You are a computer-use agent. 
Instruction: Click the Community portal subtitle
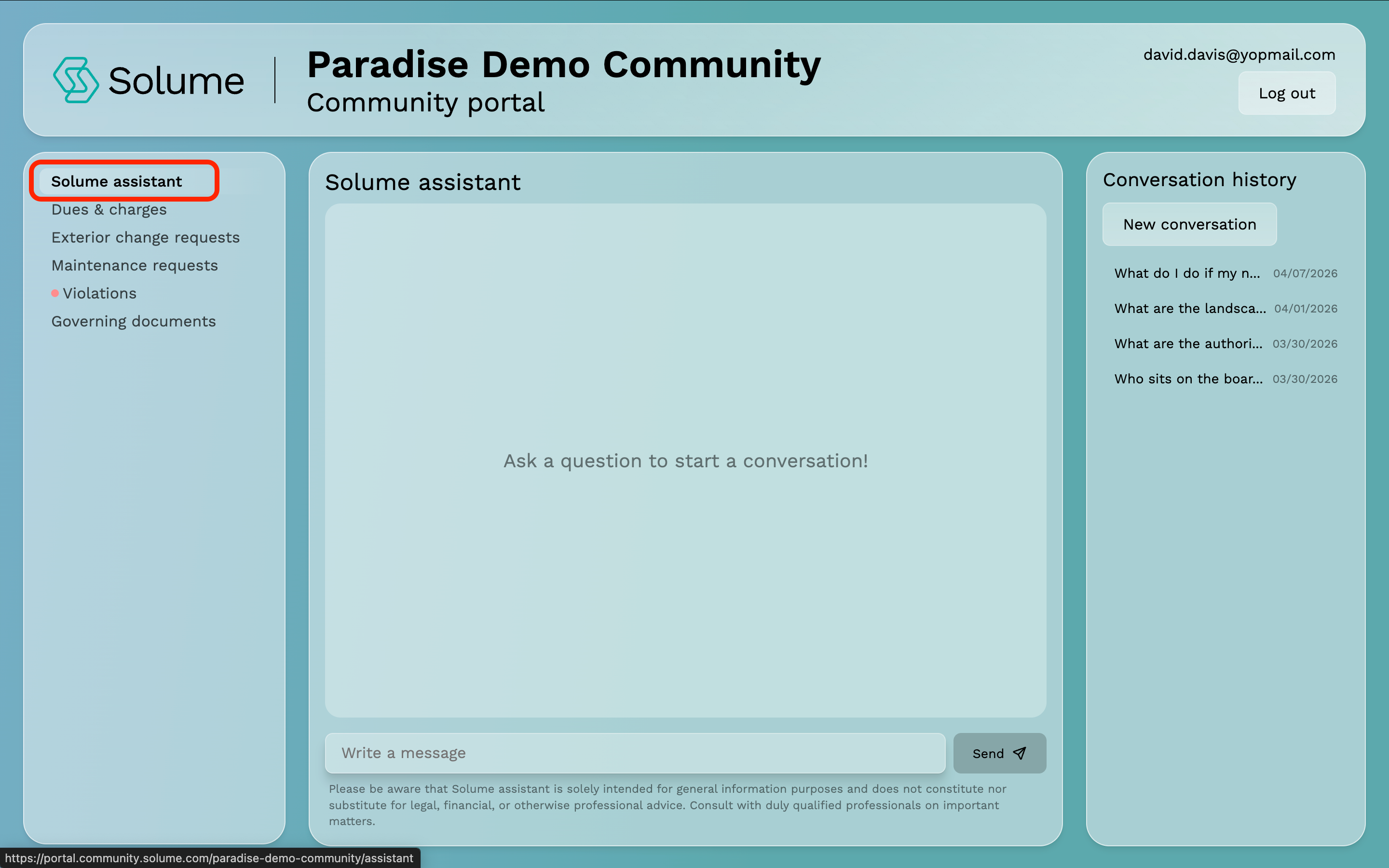click(x=425, y=103)
